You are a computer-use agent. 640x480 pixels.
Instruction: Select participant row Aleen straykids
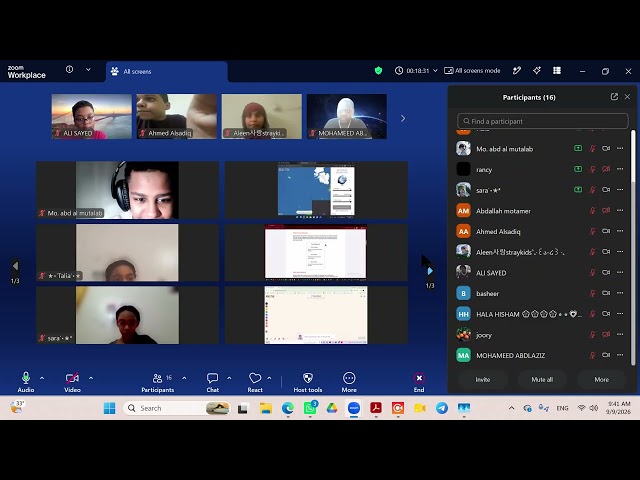click(541, 252)
